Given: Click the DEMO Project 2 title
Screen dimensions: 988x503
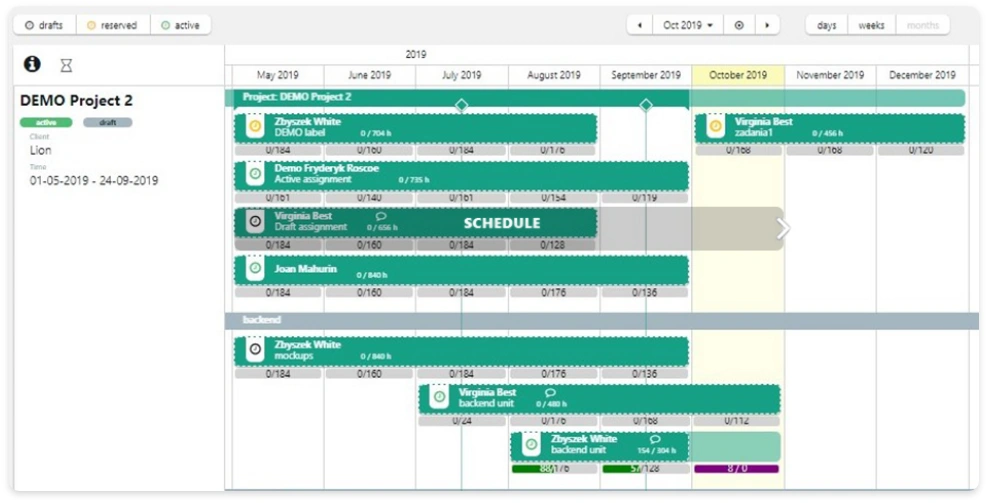Looking at the screenshot, I should (76, 101).
